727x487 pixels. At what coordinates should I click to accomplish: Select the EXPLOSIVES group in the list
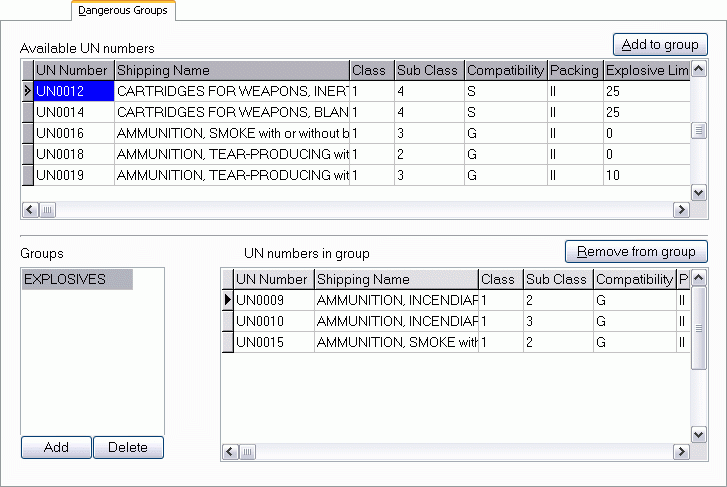(77, 280)
